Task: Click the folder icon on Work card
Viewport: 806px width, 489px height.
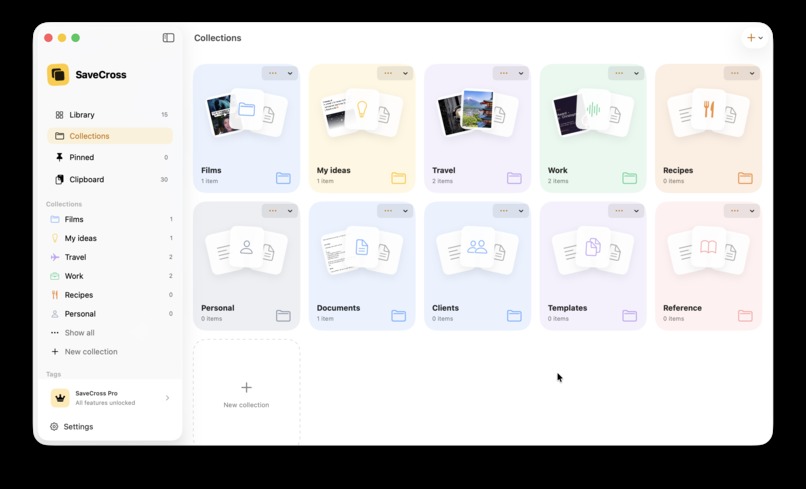Action: tap(630, 178)
